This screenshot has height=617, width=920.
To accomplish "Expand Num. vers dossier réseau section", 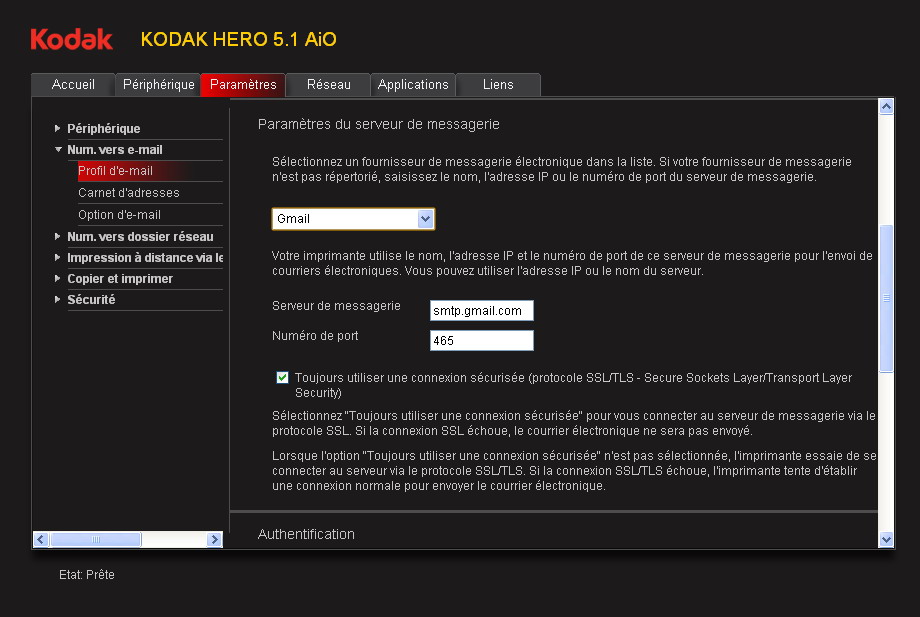I will click(139, 236).
